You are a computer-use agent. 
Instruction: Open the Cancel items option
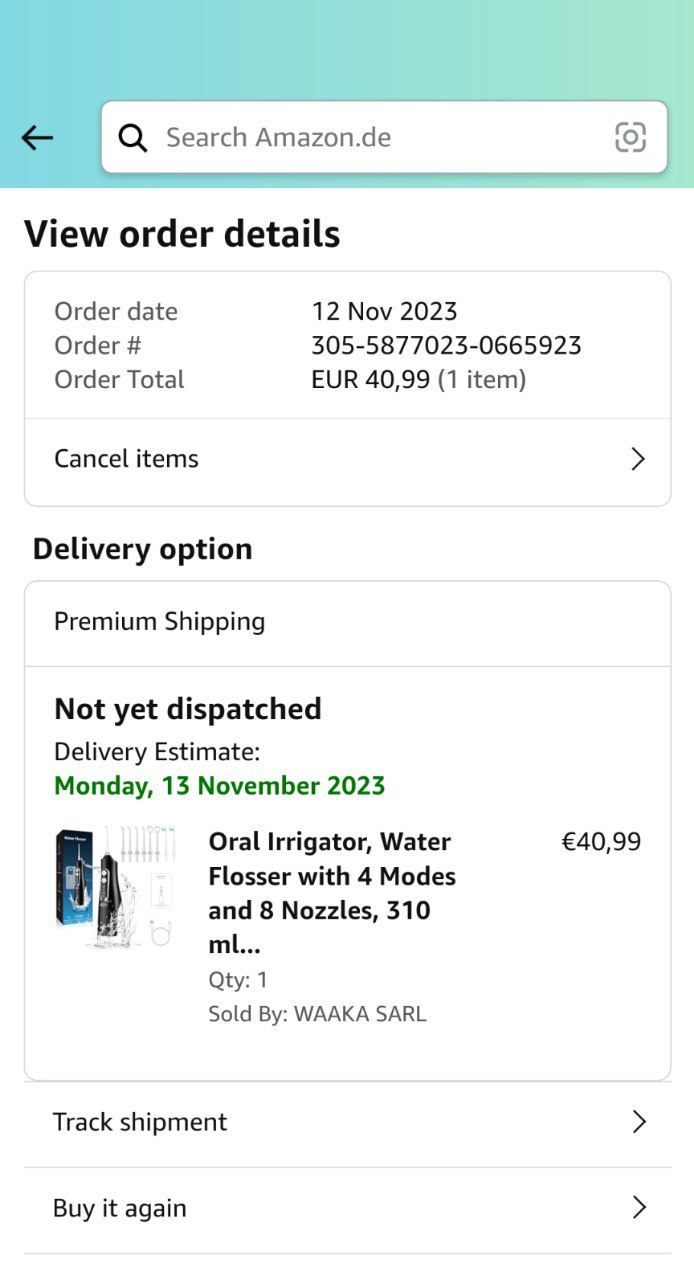click(127, 459)
